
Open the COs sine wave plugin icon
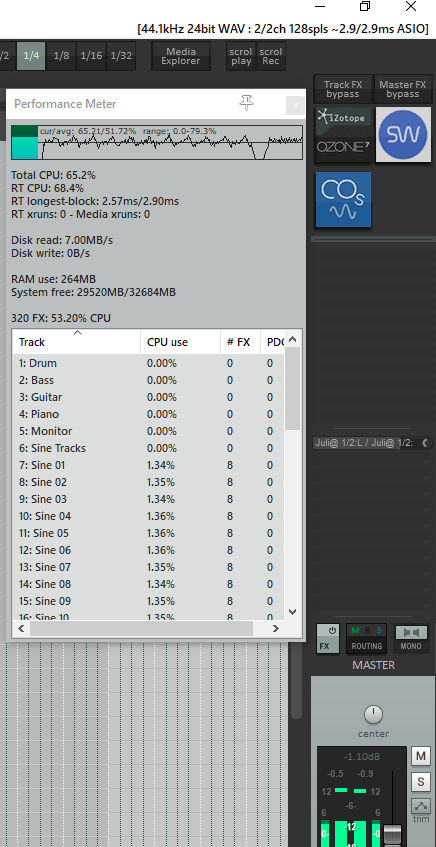coord(343,199)
